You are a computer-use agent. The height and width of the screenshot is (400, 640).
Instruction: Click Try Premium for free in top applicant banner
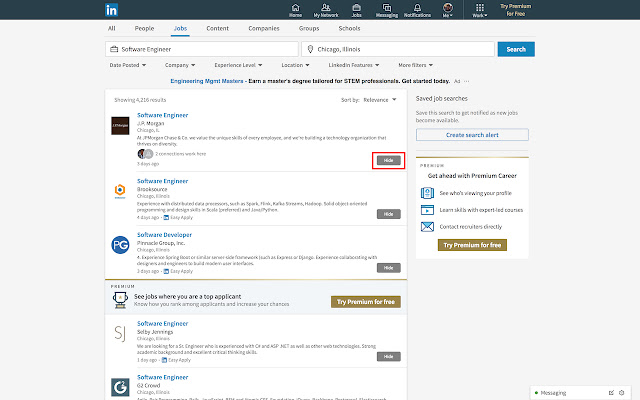366,302
